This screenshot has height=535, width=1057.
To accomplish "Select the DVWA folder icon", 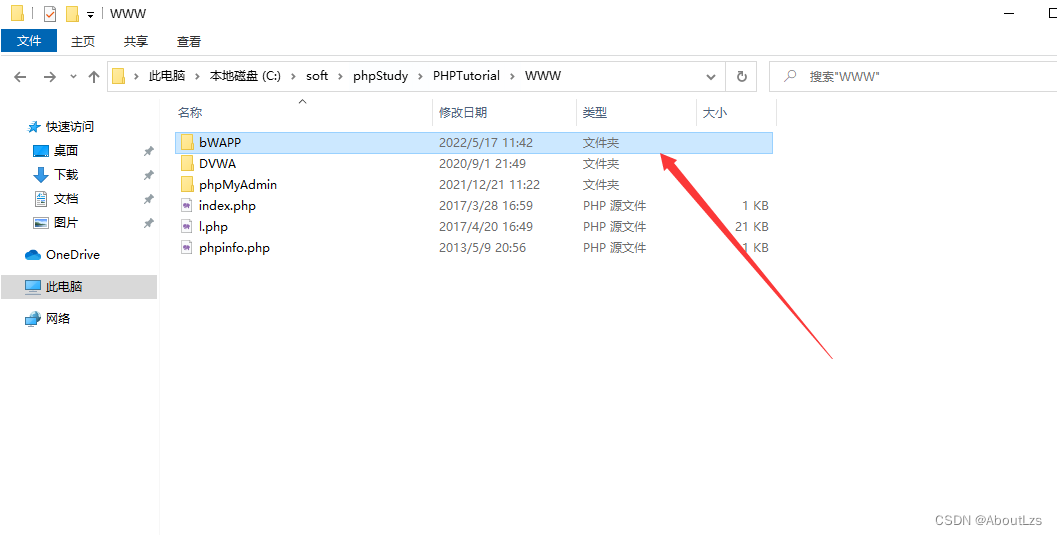I will tap(187, 163).
